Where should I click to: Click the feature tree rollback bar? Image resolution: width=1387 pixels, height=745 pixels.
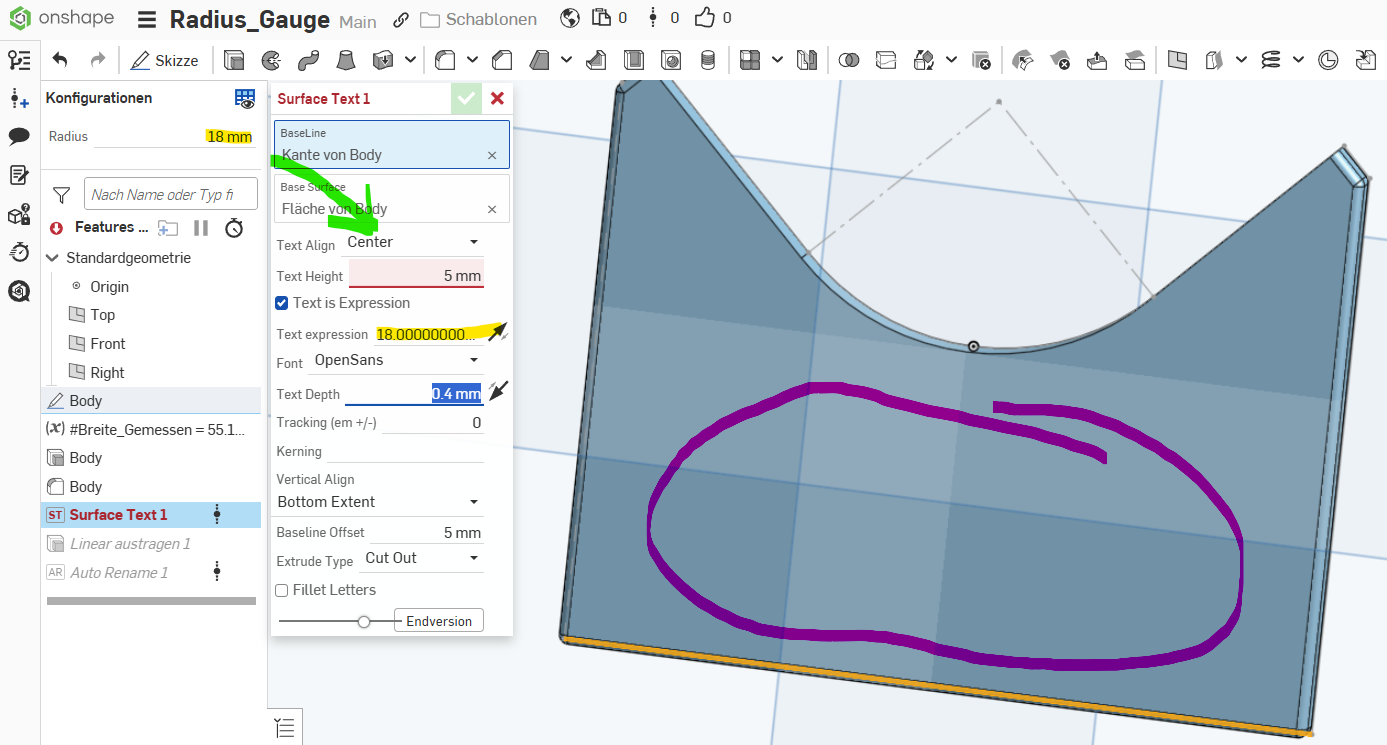(x=151, y=601)
